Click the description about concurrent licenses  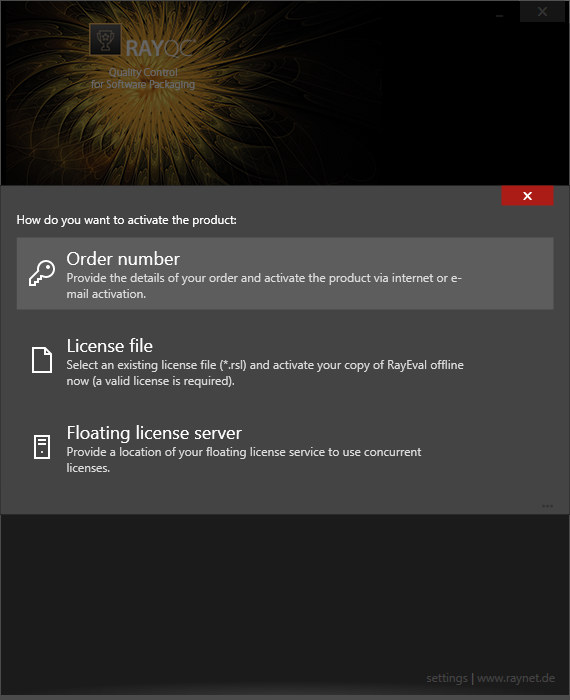point(244,460)
